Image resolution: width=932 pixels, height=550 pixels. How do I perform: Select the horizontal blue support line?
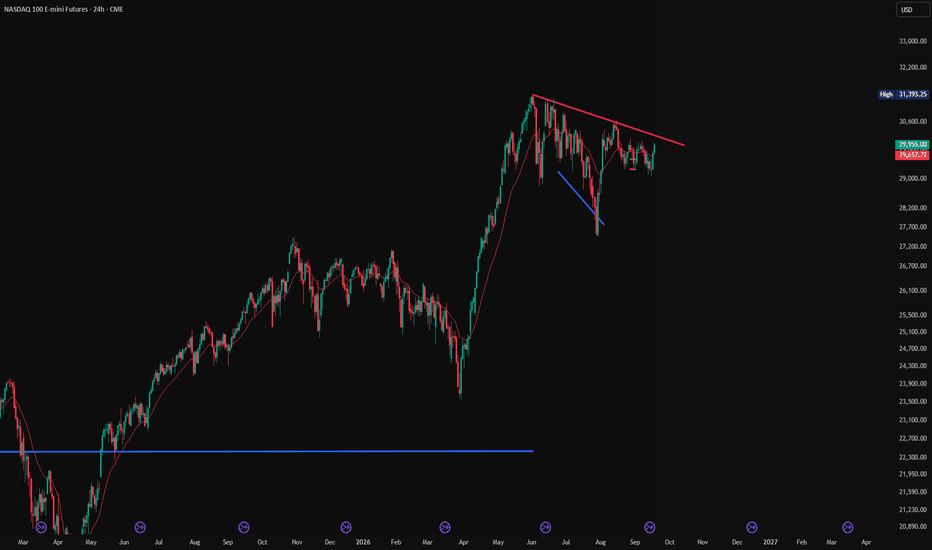pos(266,452)
